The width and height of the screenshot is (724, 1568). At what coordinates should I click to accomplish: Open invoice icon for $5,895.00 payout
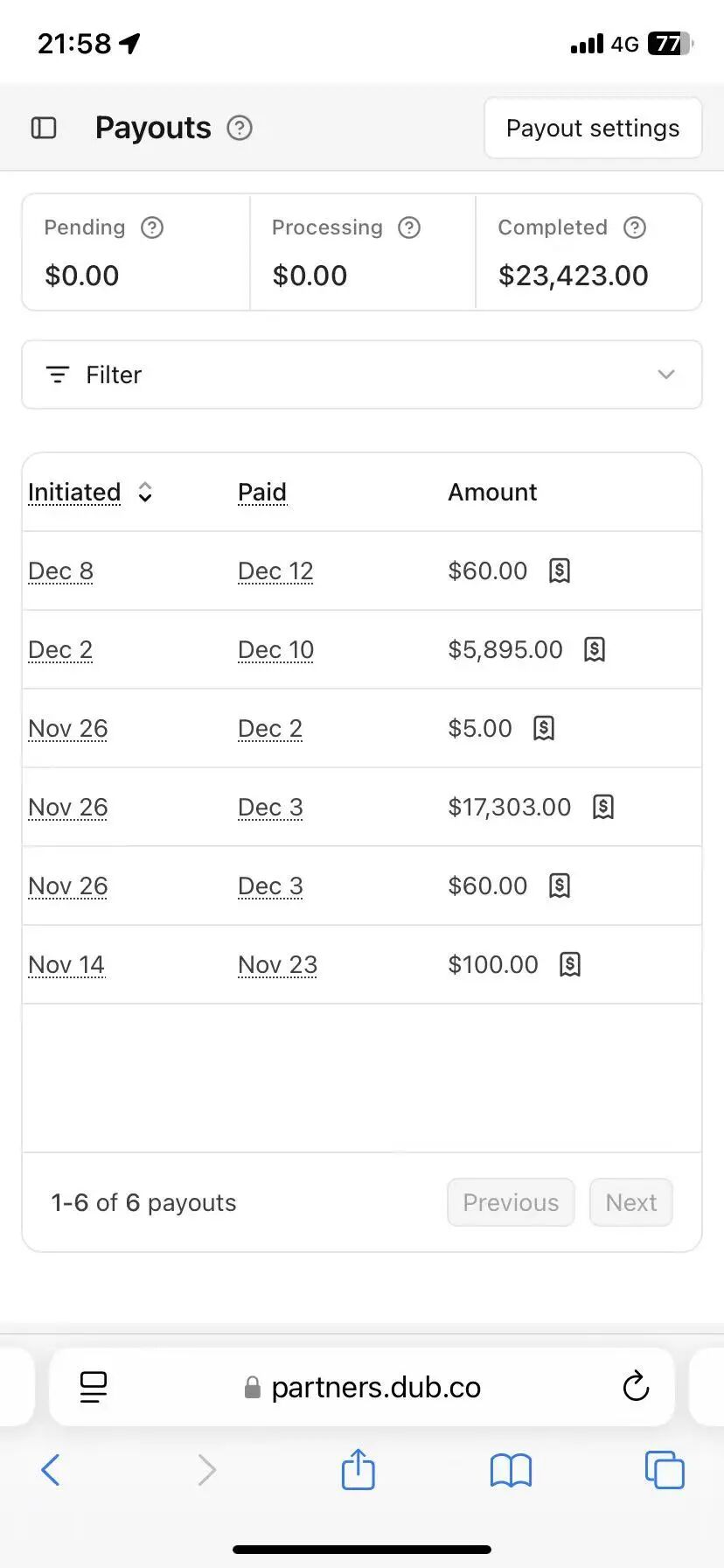(595, 649)
